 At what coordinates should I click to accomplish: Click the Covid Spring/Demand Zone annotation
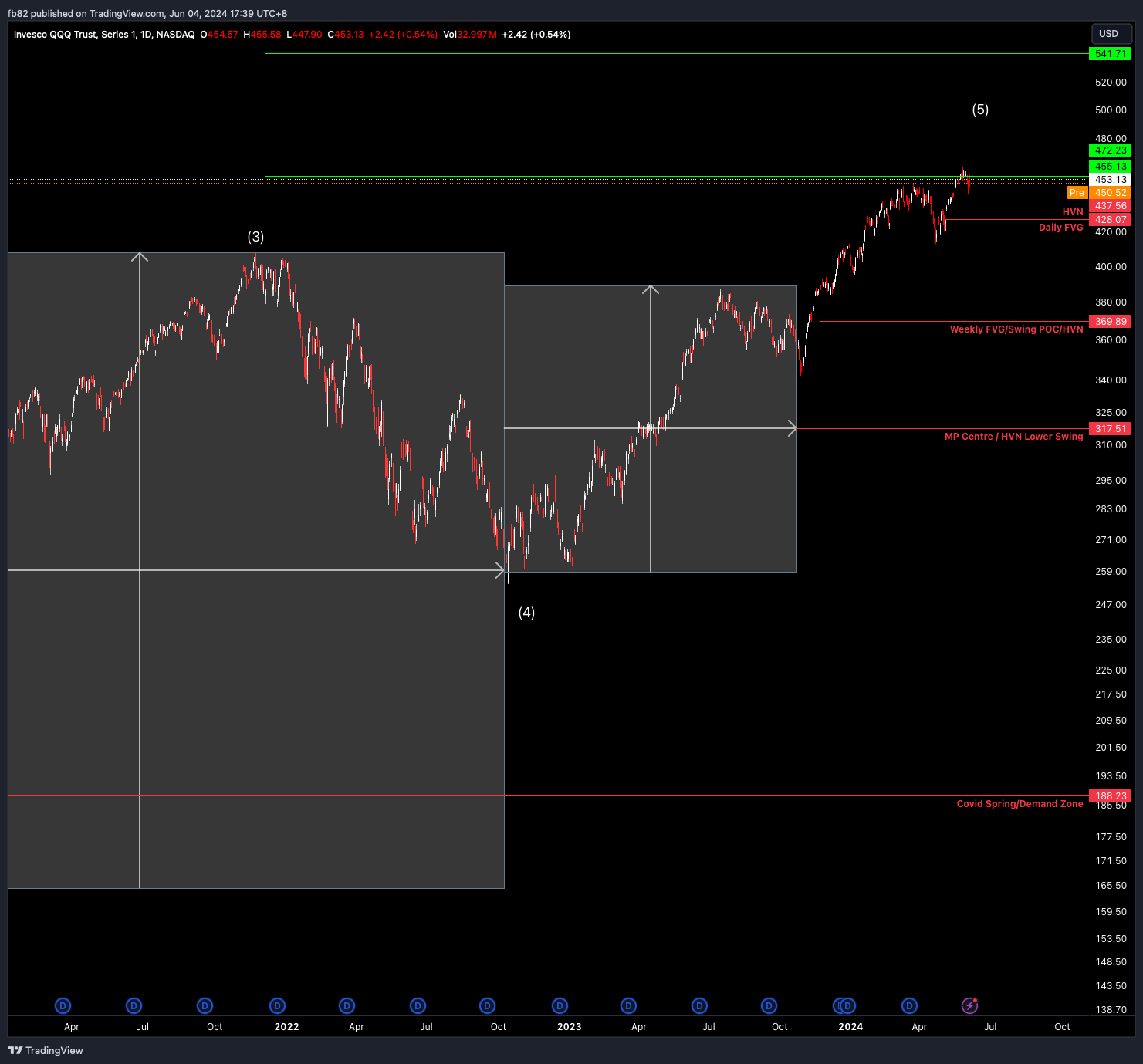pos(1020,804)
